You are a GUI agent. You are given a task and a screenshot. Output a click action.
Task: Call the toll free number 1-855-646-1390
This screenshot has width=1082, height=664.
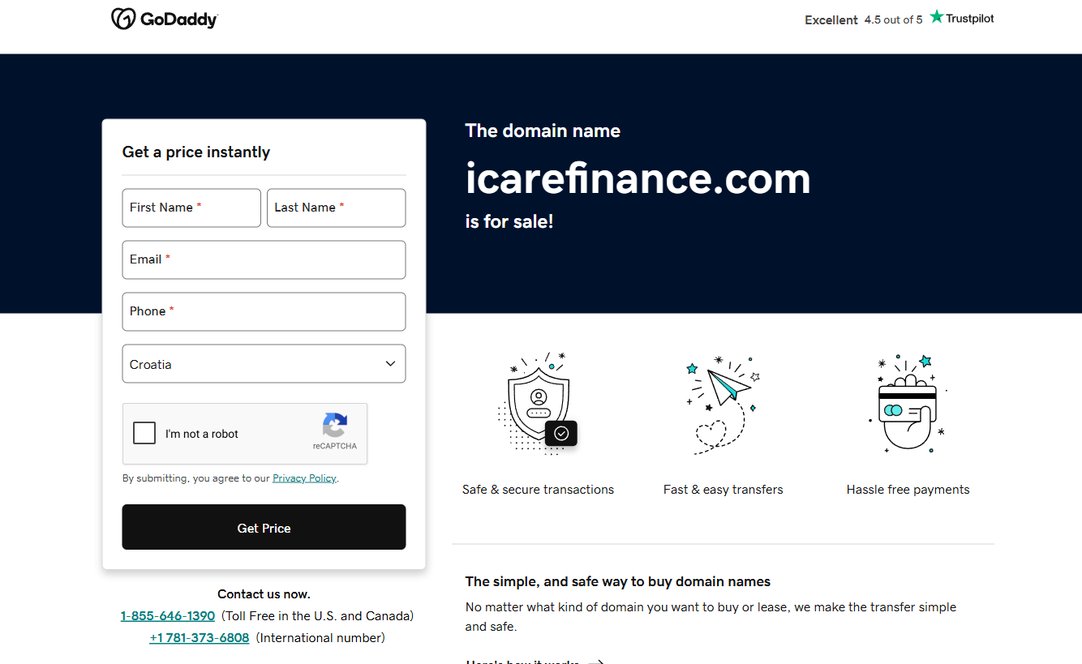168,616
